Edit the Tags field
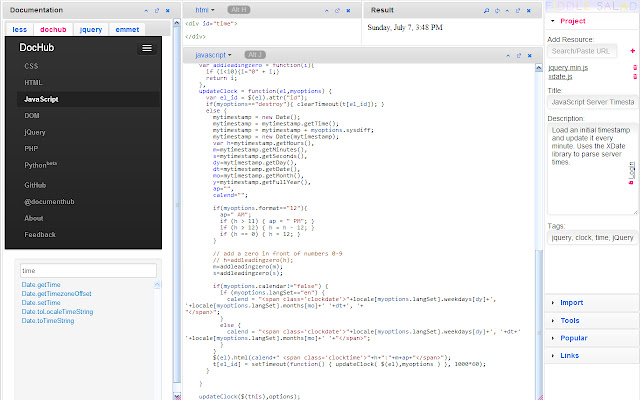Screen dimensions: 640x400 [x=592, y=238]
